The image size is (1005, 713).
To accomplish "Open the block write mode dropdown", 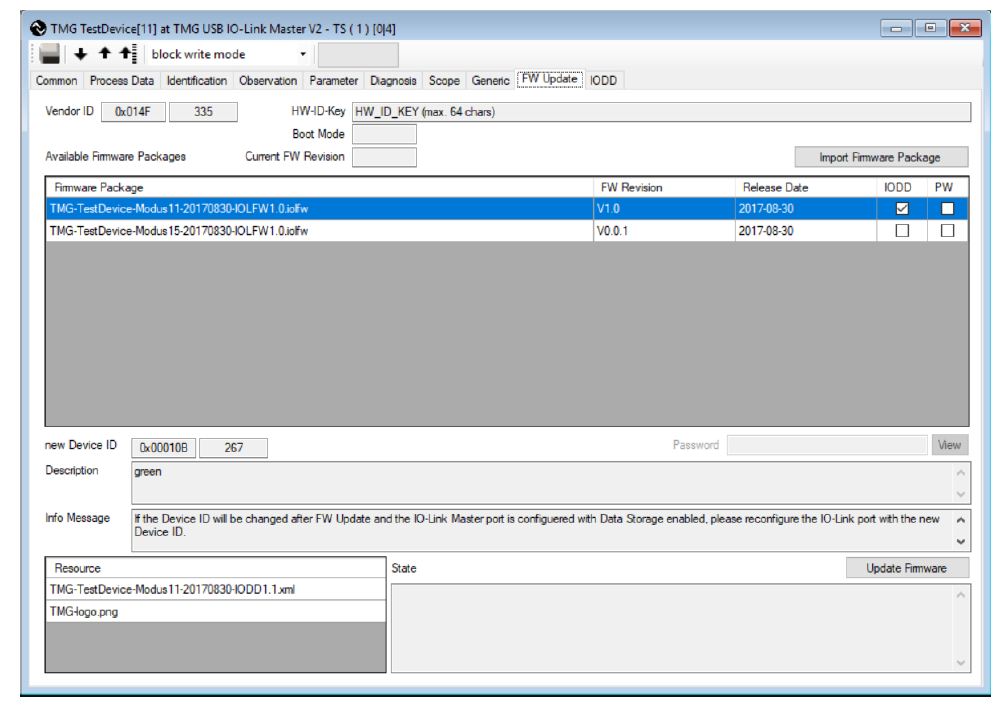I will click(303, 54).
